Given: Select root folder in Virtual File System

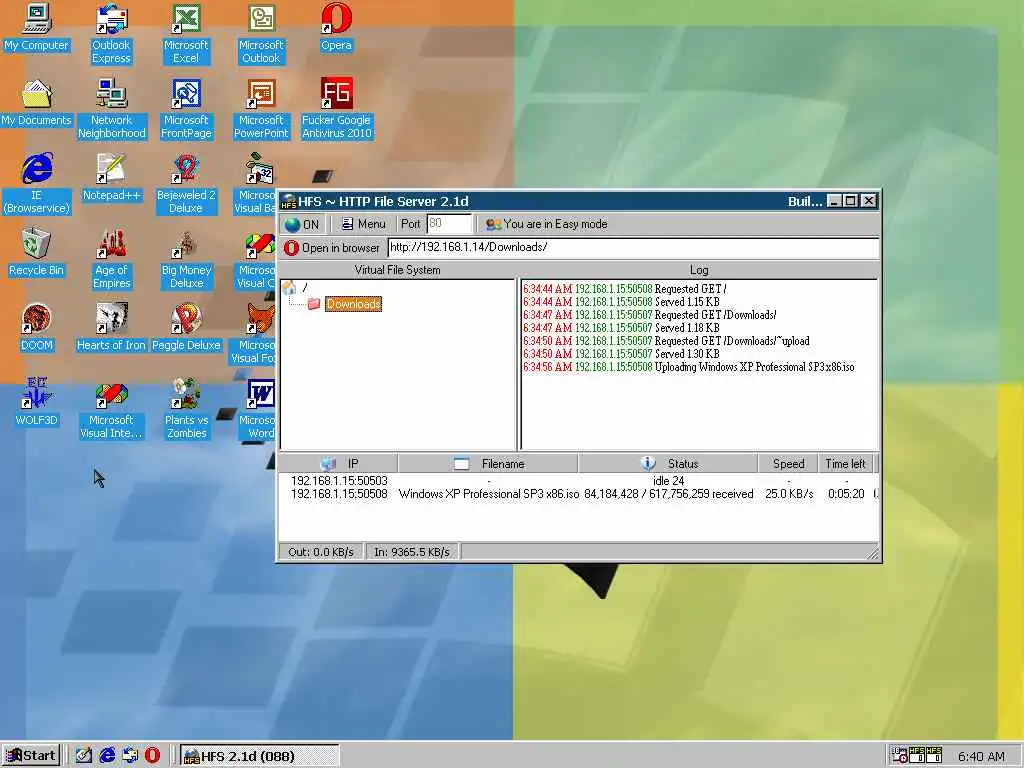Looking at the screenshot, I should (293, 287).
